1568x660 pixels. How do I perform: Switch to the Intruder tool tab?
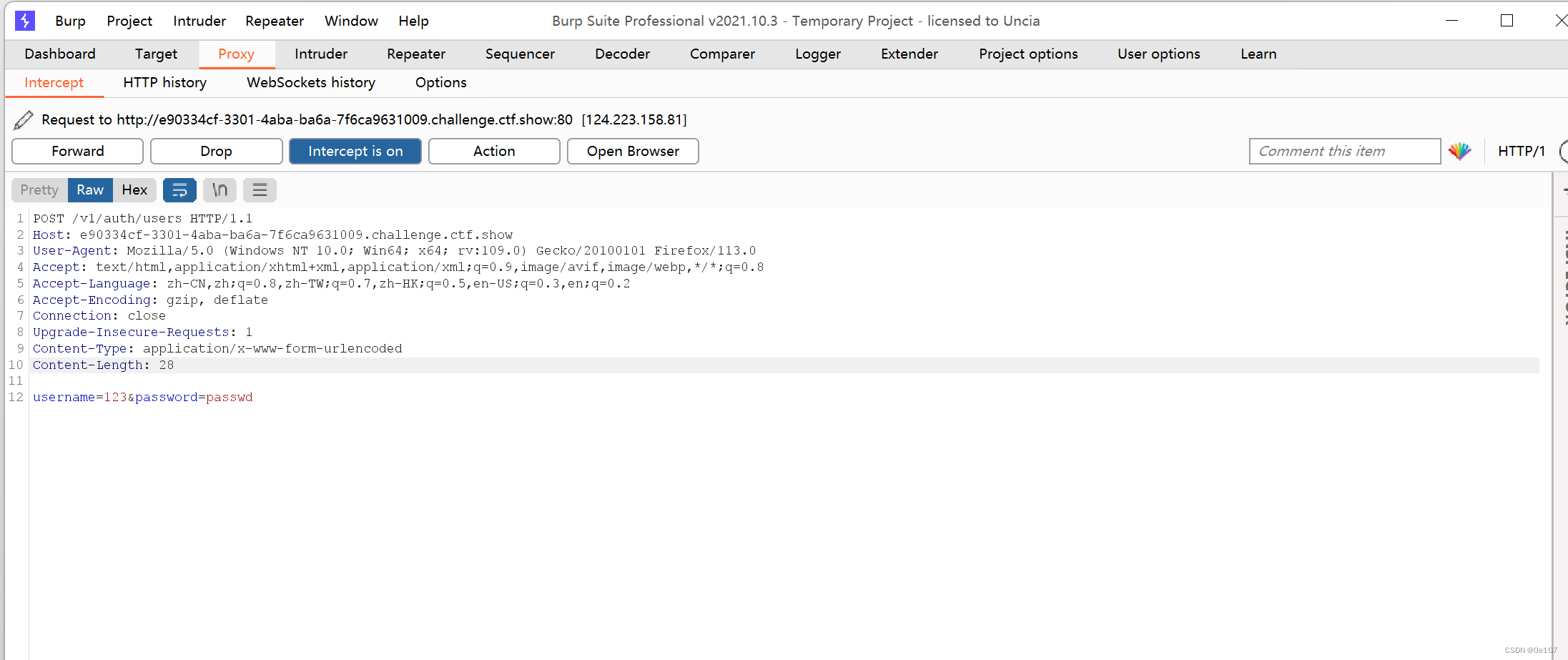tap(321, 54)
